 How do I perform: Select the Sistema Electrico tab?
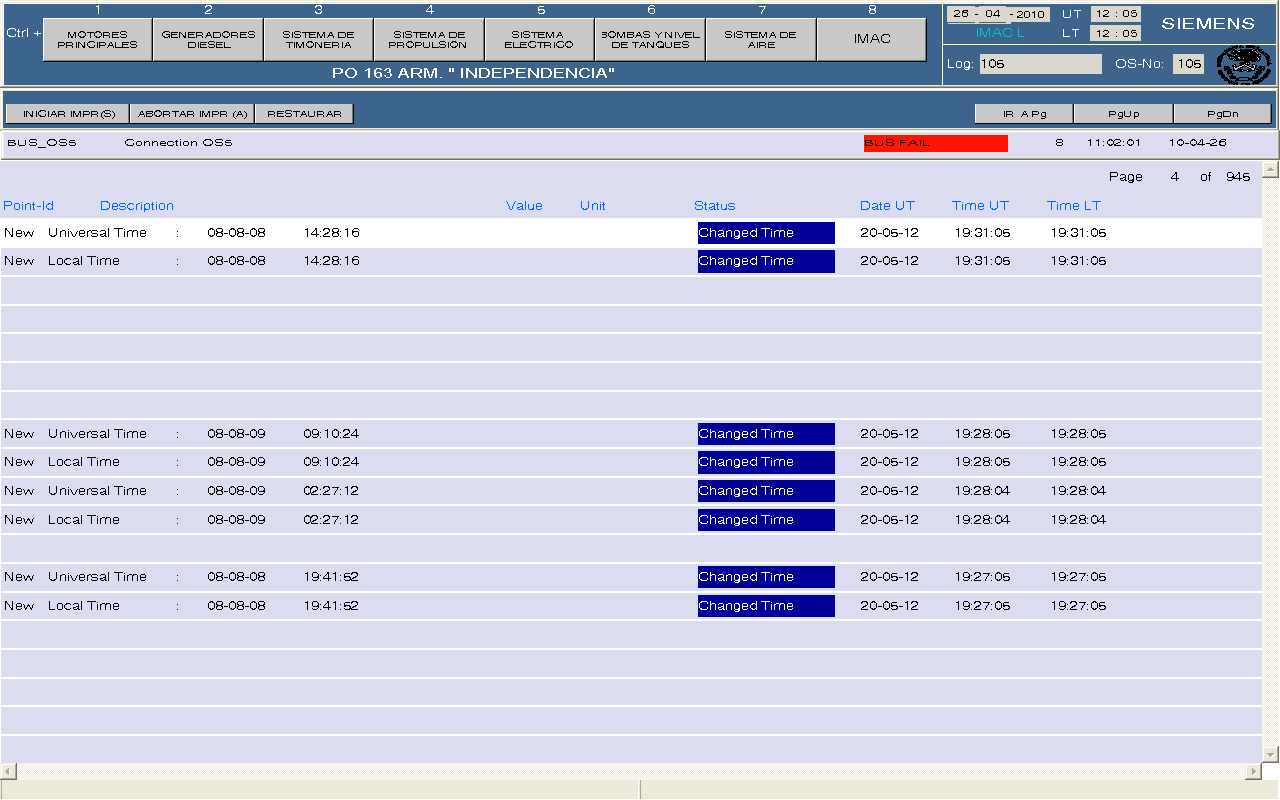coord(539,40)
